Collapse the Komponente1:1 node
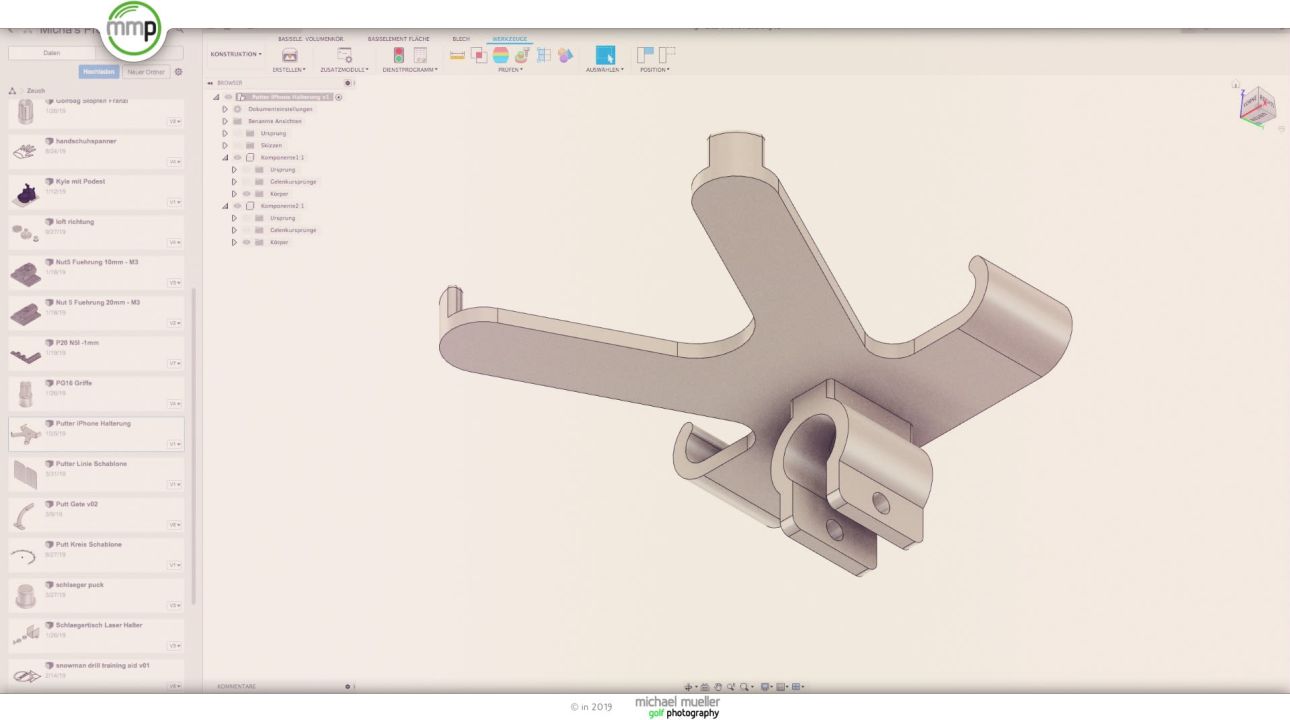 coord(225,157)
